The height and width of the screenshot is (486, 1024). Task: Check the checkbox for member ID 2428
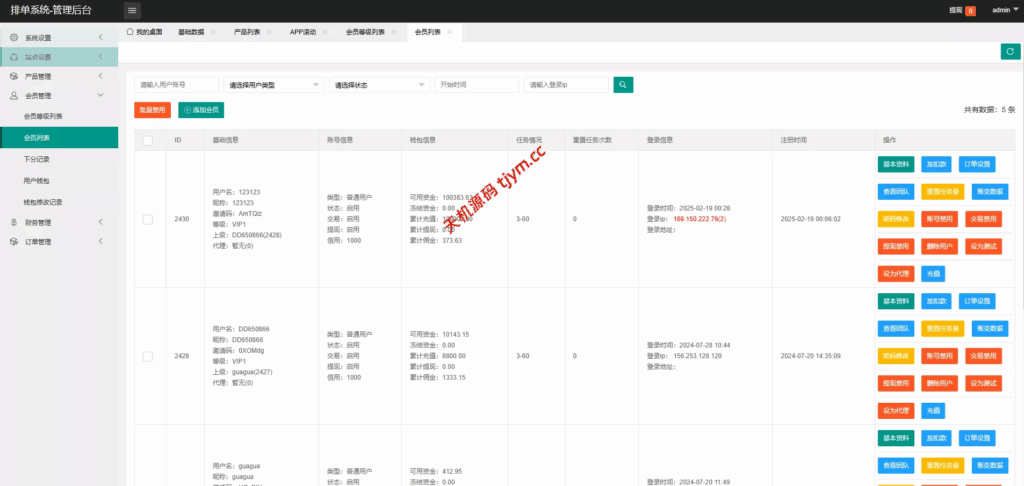148,356
